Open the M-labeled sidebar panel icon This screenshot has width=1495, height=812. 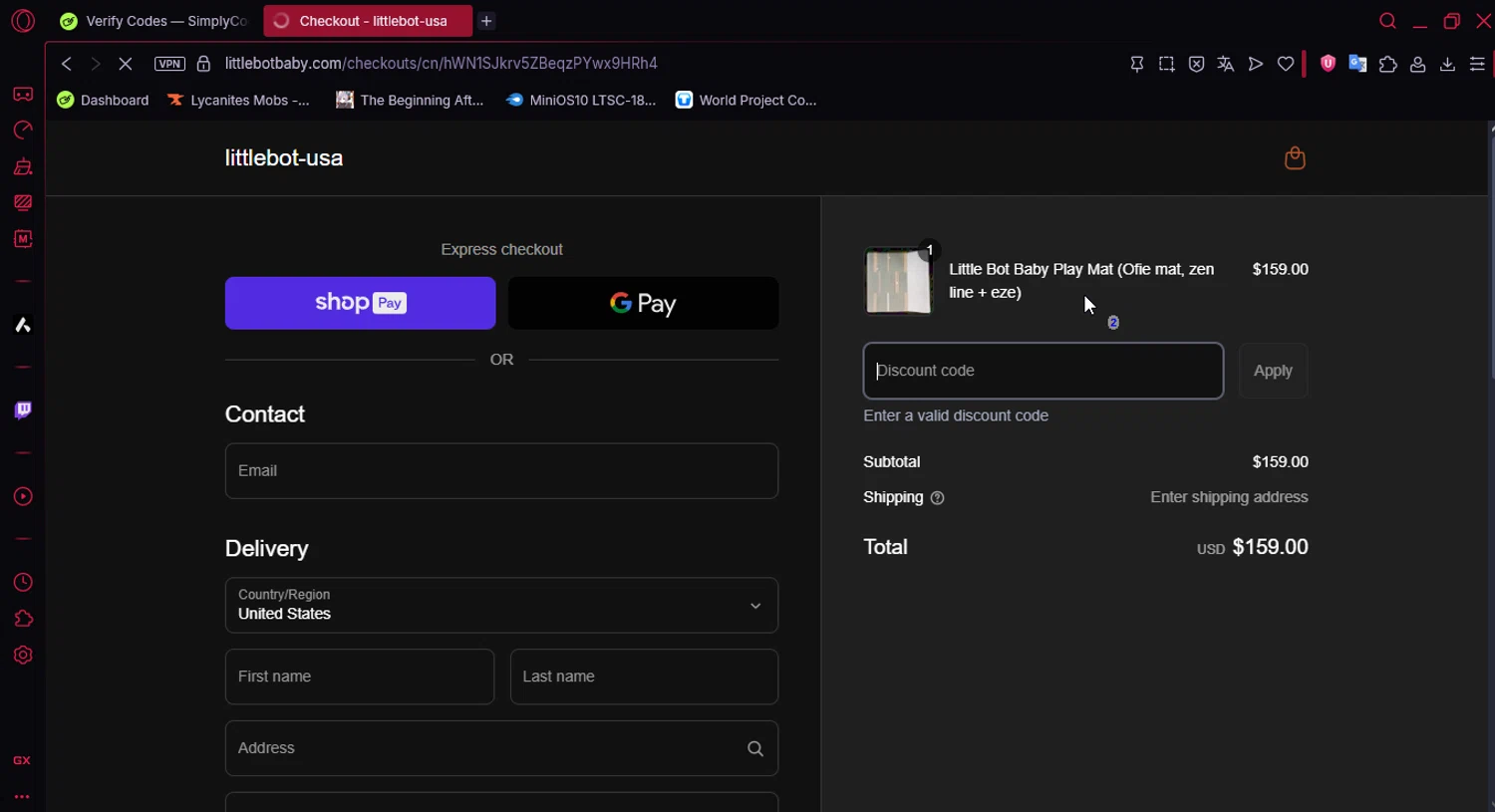23,239
